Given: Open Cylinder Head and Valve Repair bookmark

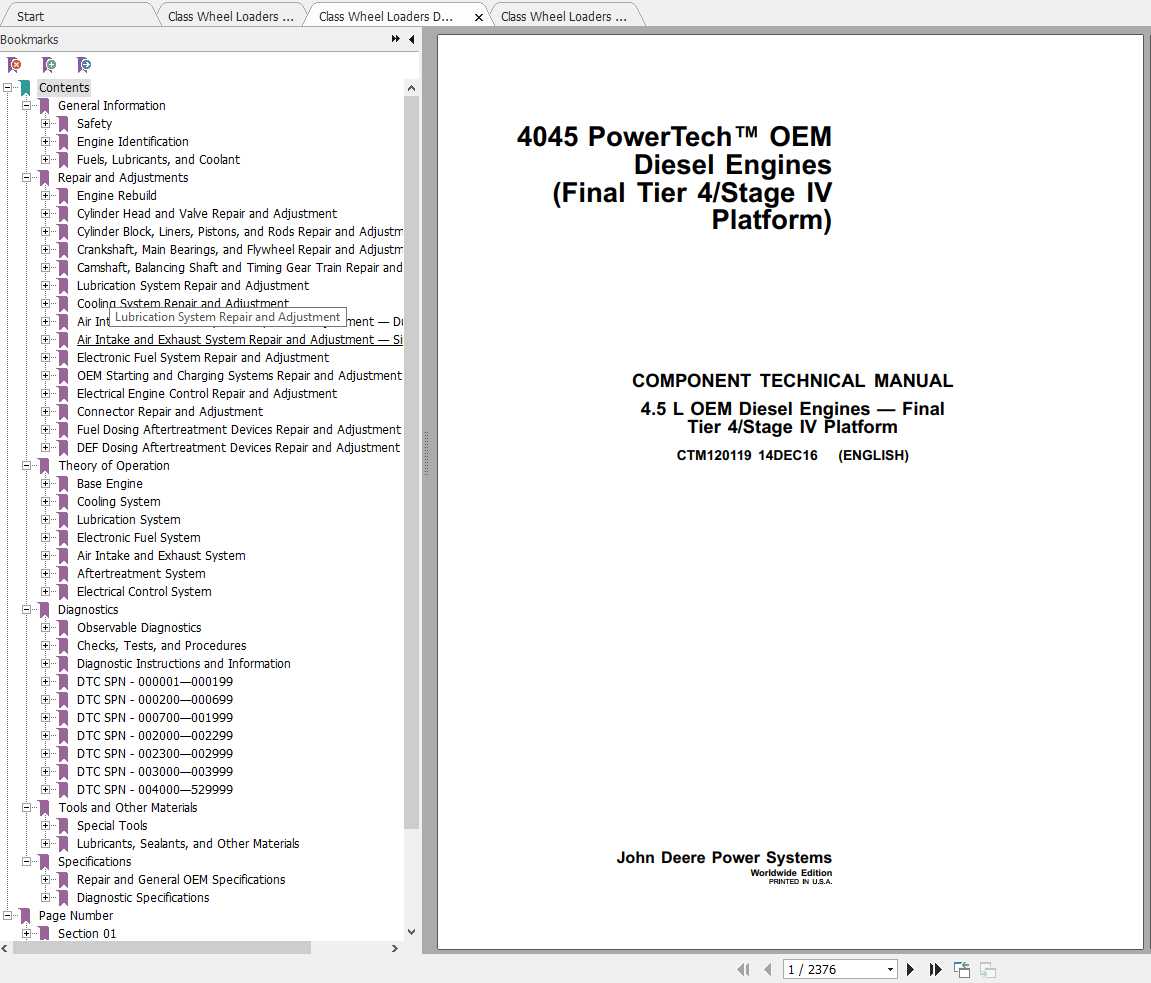Looking at the screenshot, I should 207,214.
